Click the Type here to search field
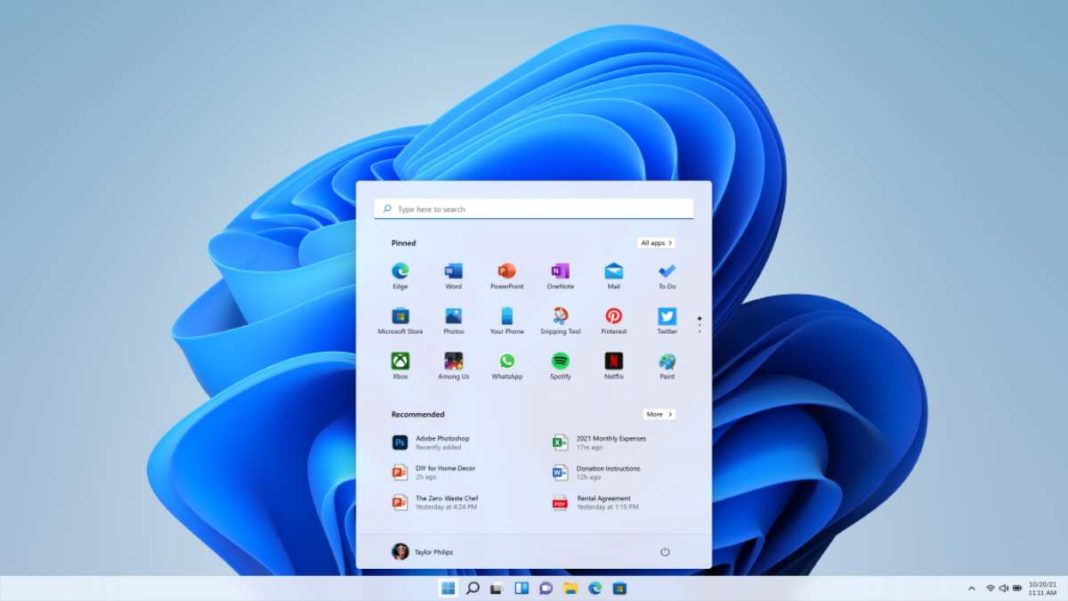 click(535, 208)
